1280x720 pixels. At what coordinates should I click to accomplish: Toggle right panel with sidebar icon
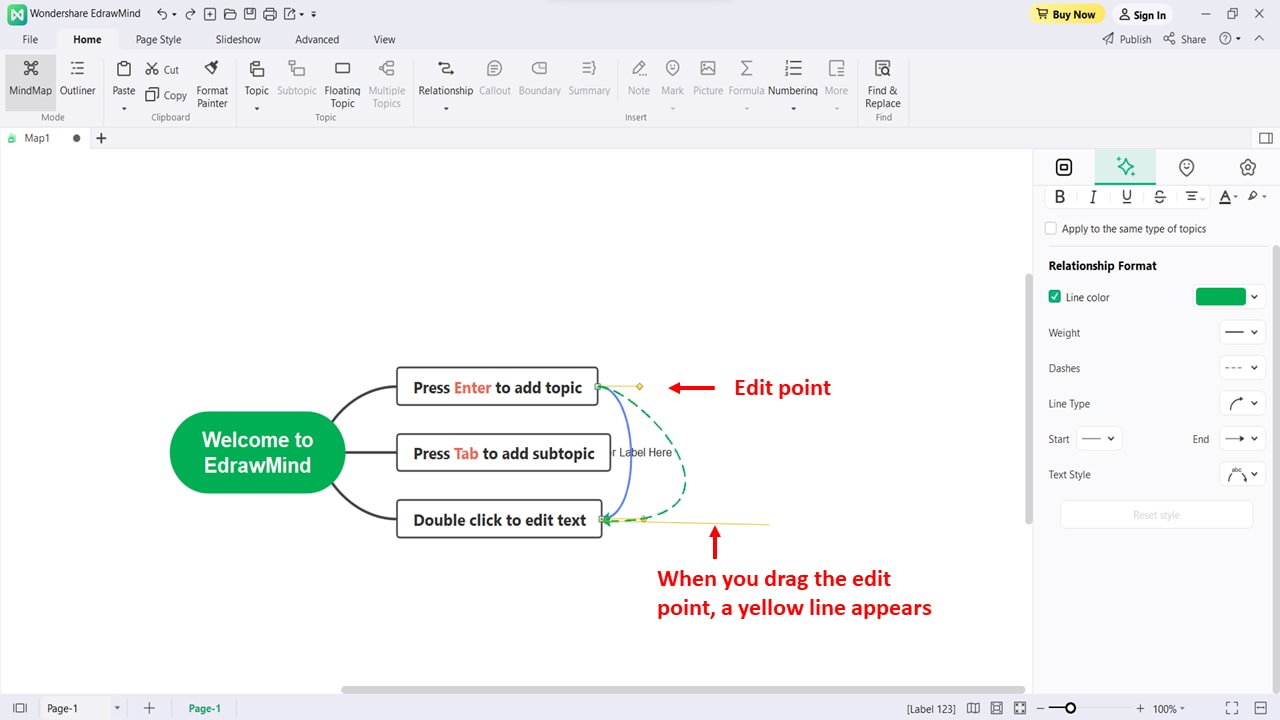point(1266,138)
